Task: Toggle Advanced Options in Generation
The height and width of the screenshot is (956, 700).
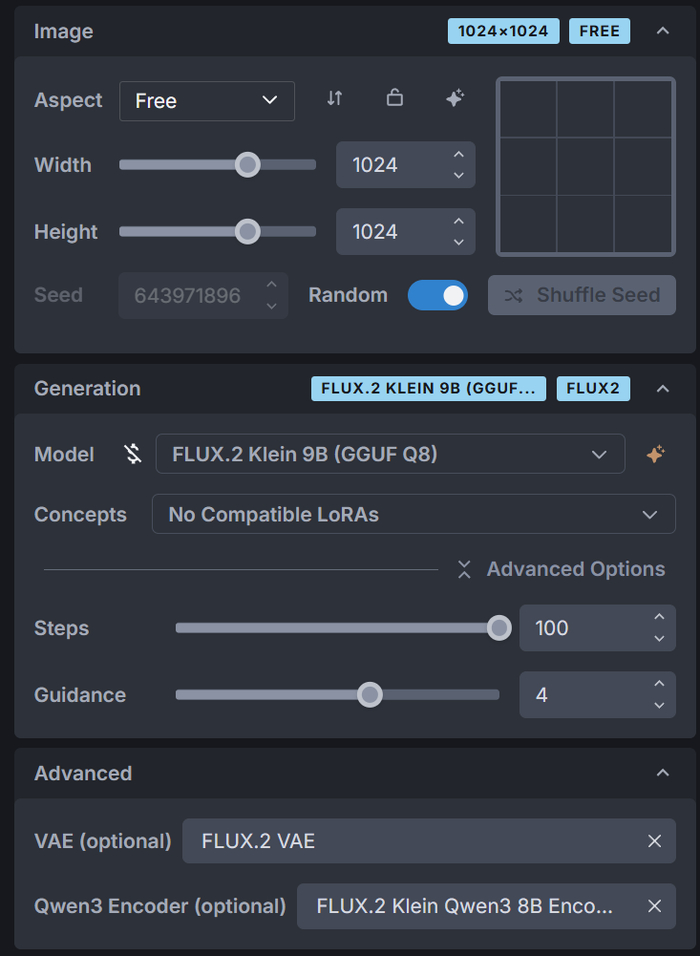Action: click(x=561, y=569)
